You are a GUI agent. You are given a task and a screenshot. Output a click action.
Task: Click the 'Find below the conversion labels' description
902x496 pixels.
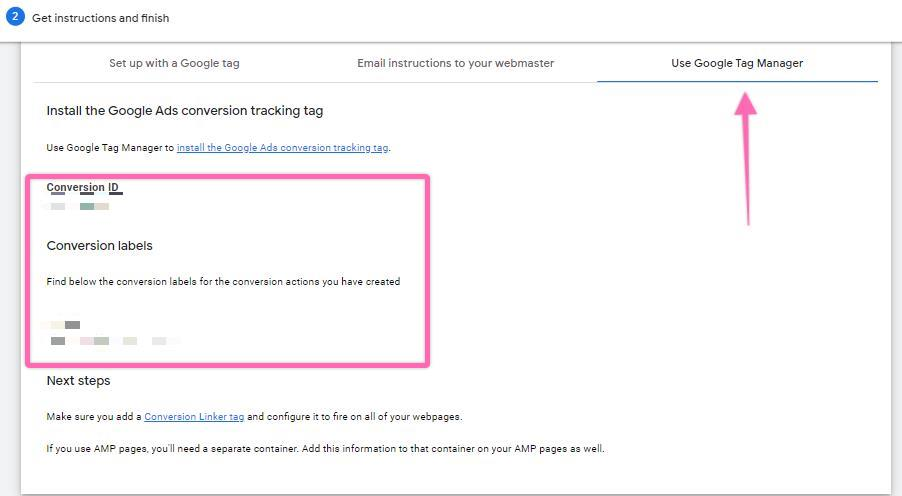pyautogui.click(x=223, y=282)
